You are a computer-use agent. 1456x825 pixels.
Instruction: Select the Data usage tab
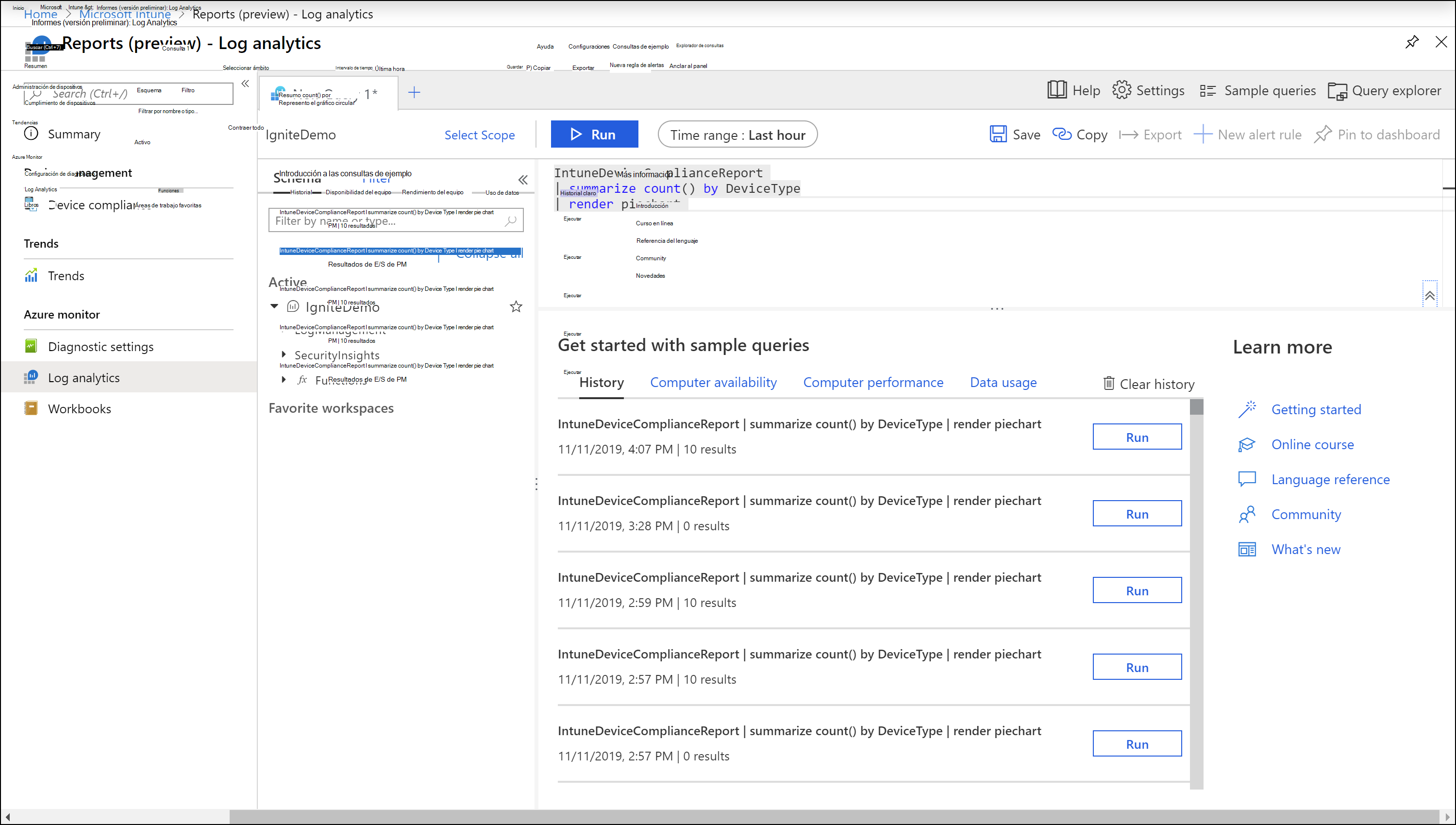pos(1003,382)
